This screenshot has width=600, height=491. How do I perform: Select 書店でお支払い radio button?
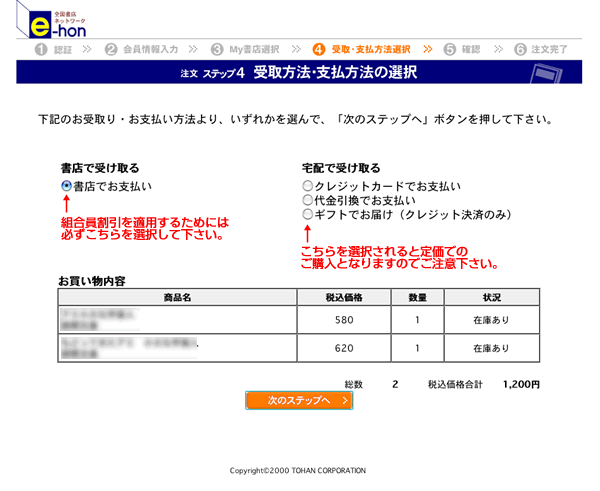click(66, 186)
